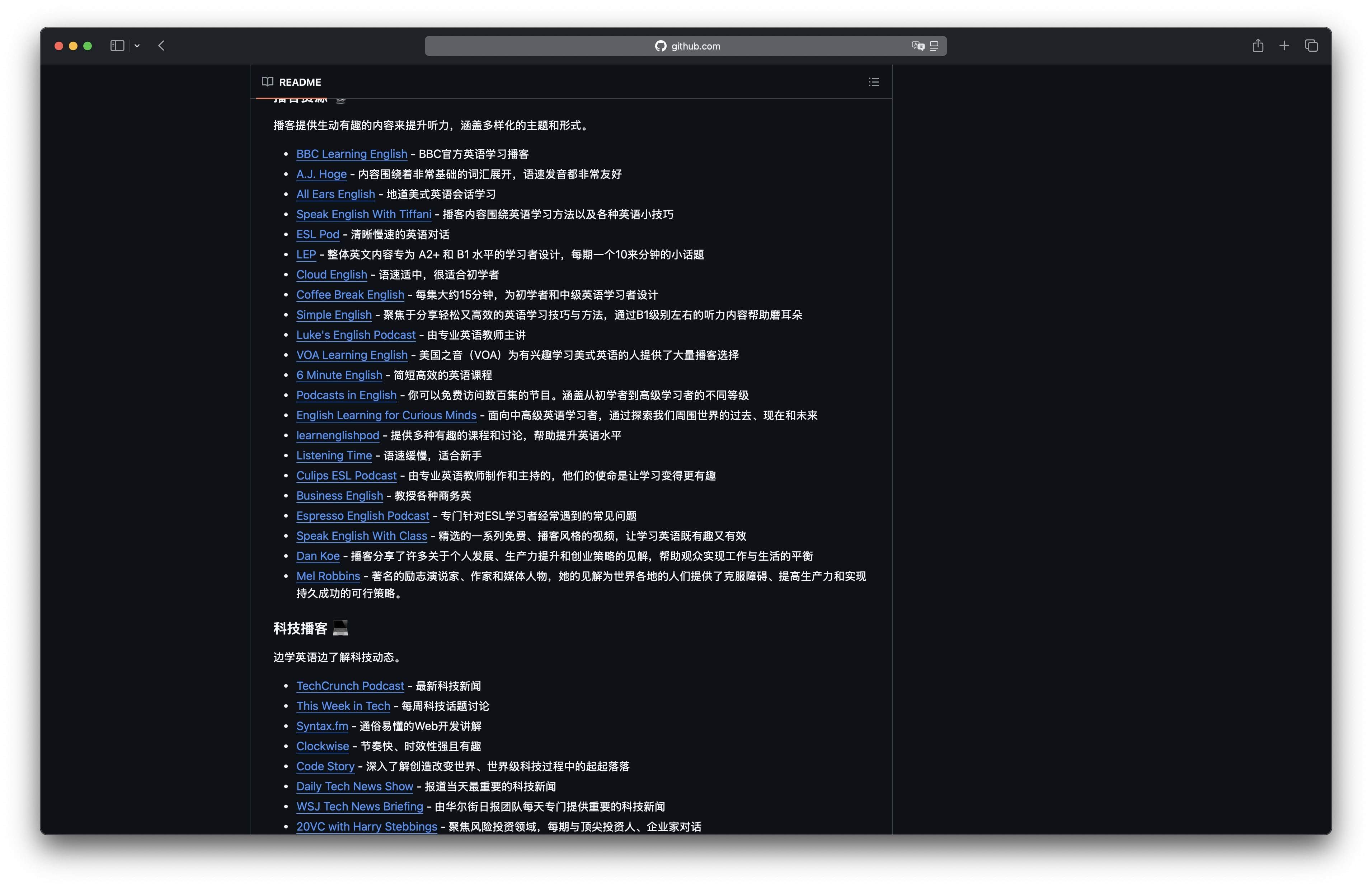Viewport: 1372px width, 888px height.
Task: Select the README tab label
Action: (x=300, y=82)
